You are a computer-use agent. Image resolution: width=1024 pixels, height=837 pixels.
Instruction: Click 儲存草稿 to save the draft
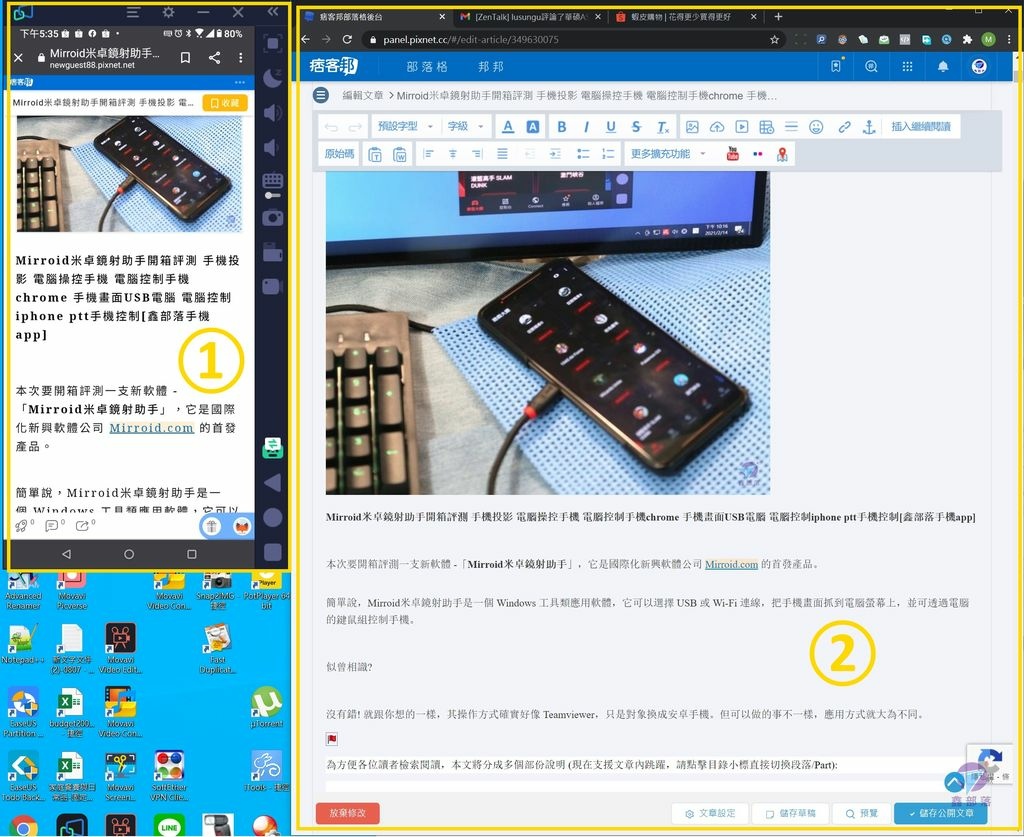pyautogui.click(x=791, y=813)
